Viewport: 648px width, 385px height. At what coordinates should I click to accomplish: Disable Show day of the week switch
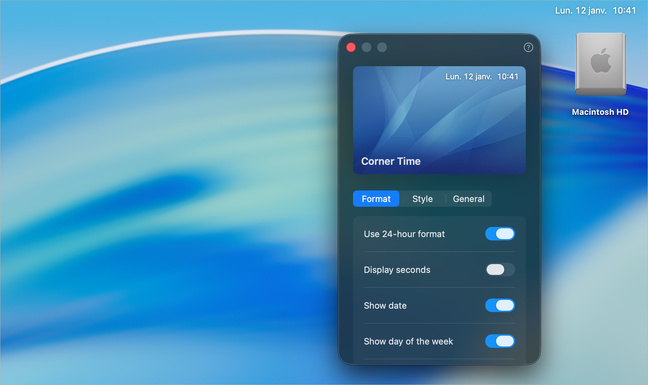pos(500,341)
